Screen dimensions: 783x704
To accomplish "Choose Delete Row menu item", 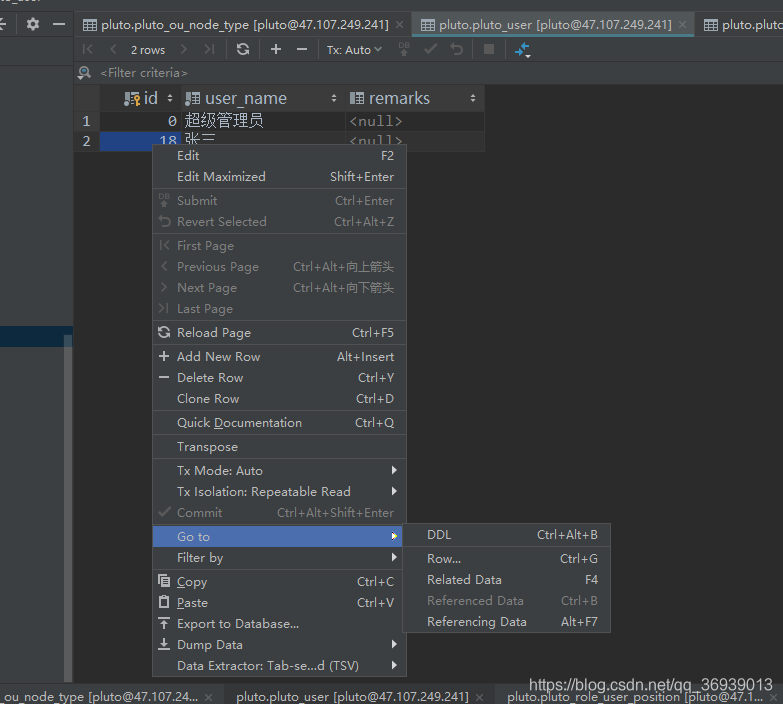I will point(280,377).
